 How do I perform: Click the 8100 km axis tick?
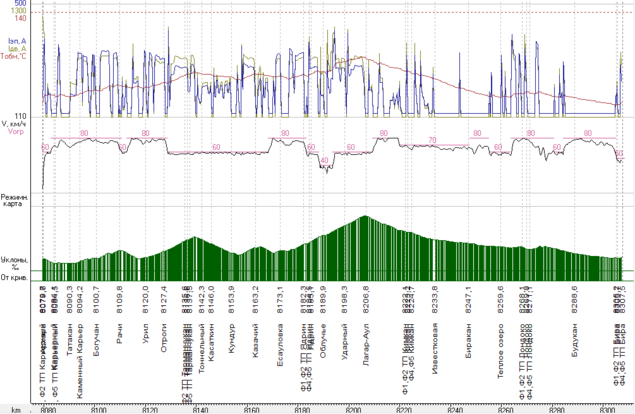click(x=99, y=408)
